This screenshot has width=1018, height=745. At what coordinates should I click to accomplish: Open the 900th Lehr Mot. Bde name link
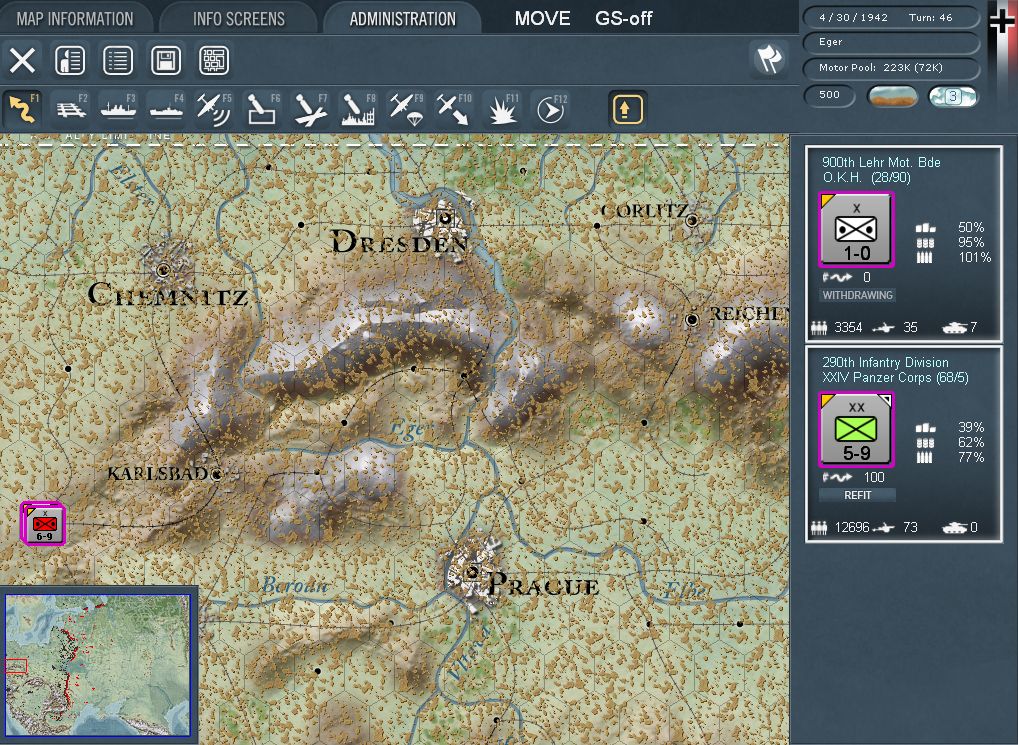(881, 162)
